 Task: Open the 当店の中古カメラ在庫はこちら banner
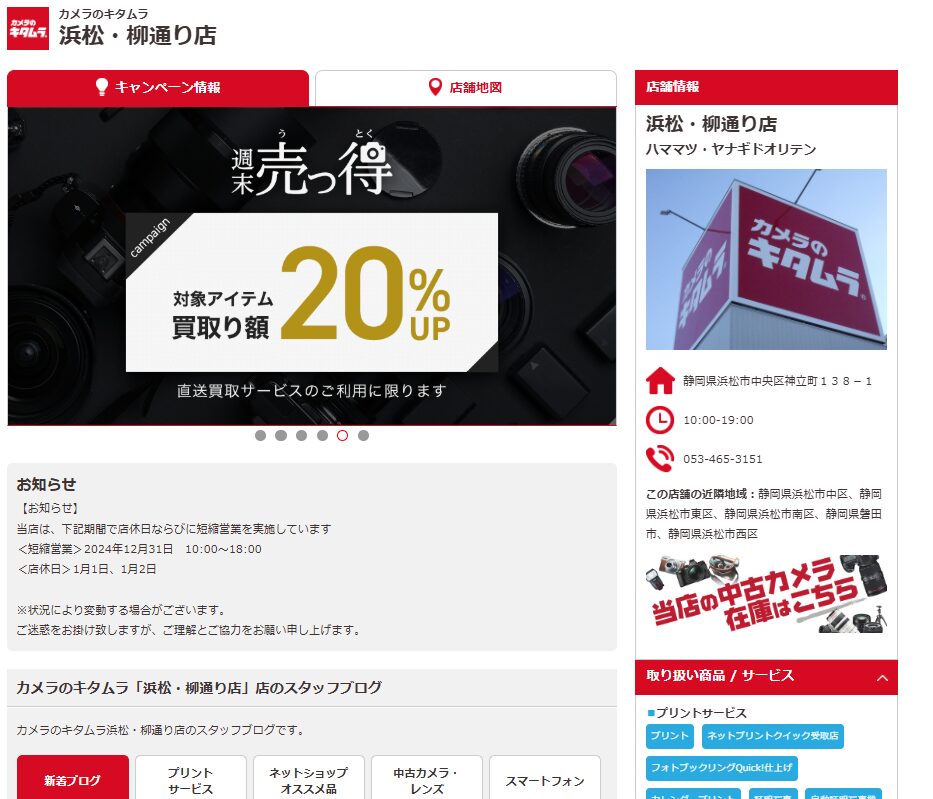pyautogui.click(x=766, y=594)
